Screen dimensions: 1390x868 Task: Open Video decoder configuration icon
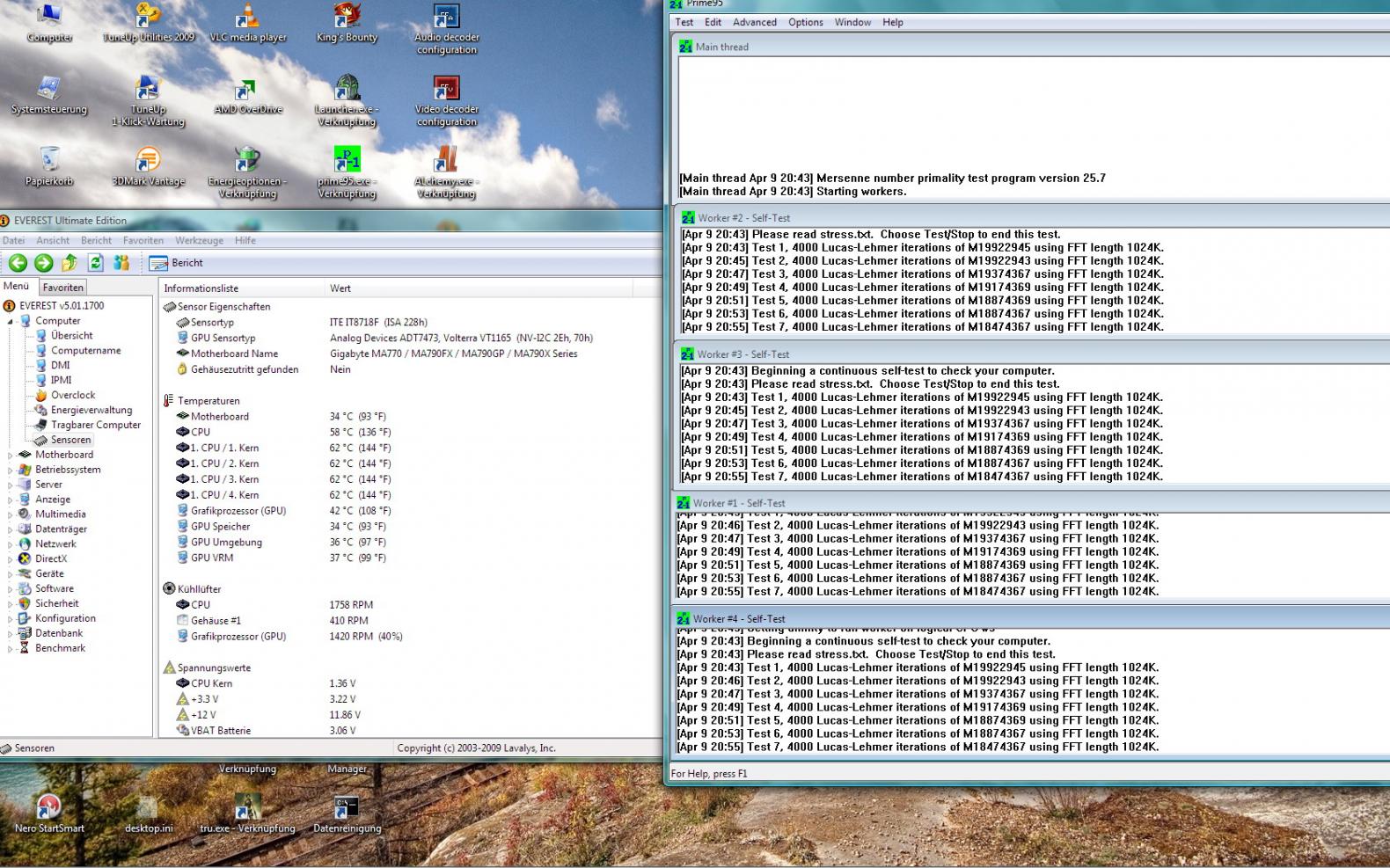(447, 101)
